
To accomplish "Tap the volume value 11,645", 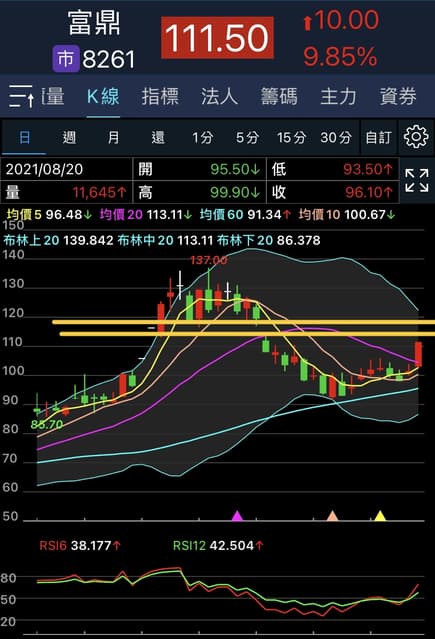I will 100,192.
